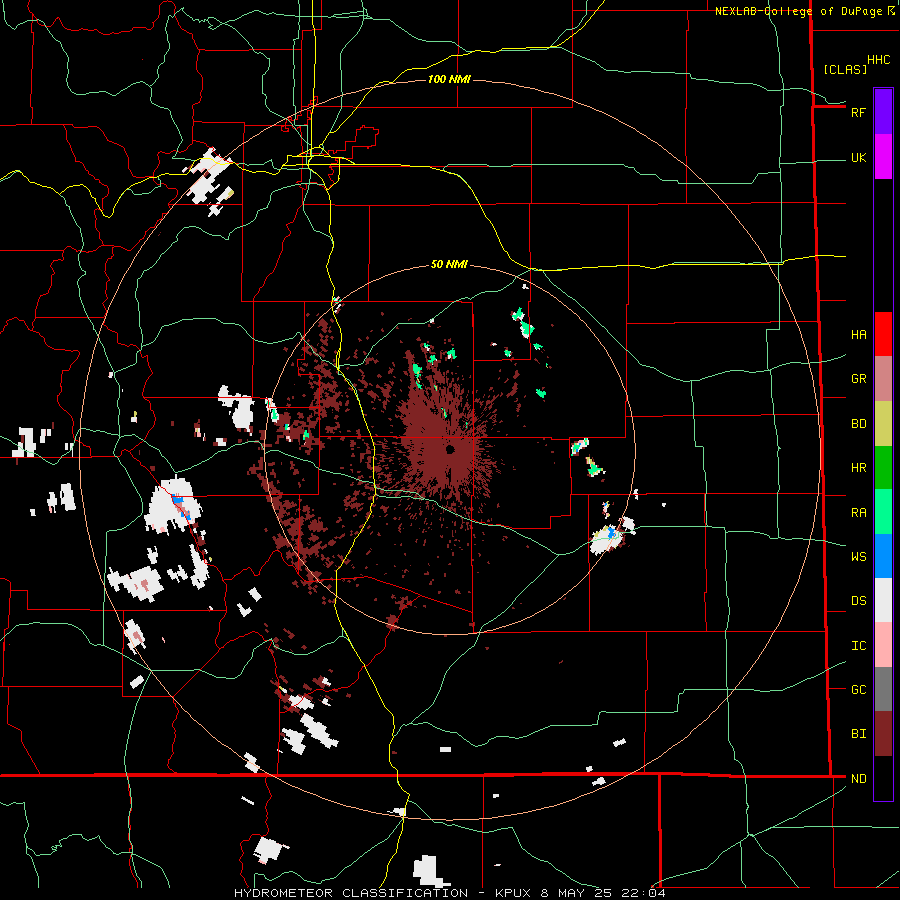Select the GC gray legend swatch
This screenshot has height=900, width=900.
click(883, 689)
